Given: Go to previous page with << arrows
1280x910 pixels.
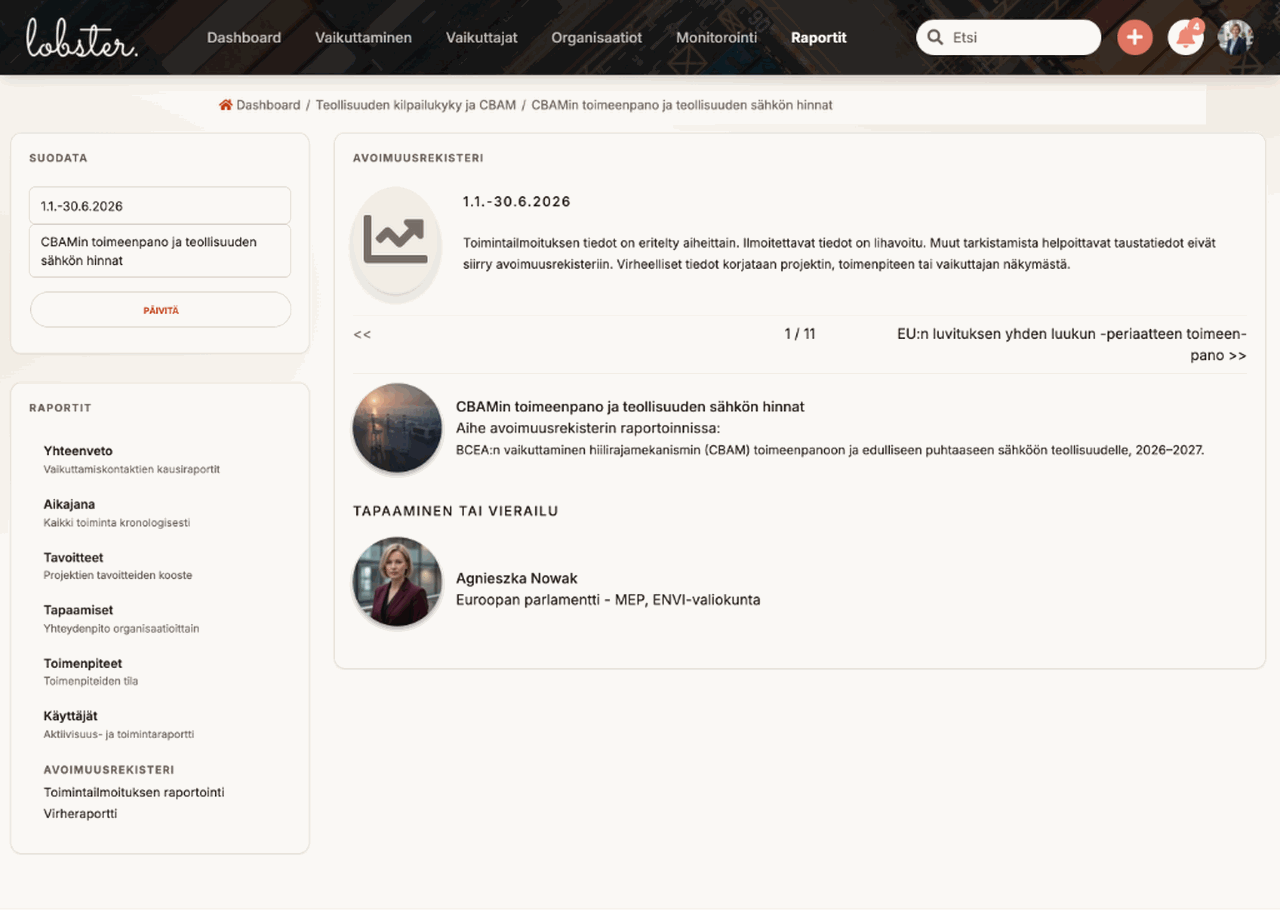Looking at the screenshot, I should [362, 334].
